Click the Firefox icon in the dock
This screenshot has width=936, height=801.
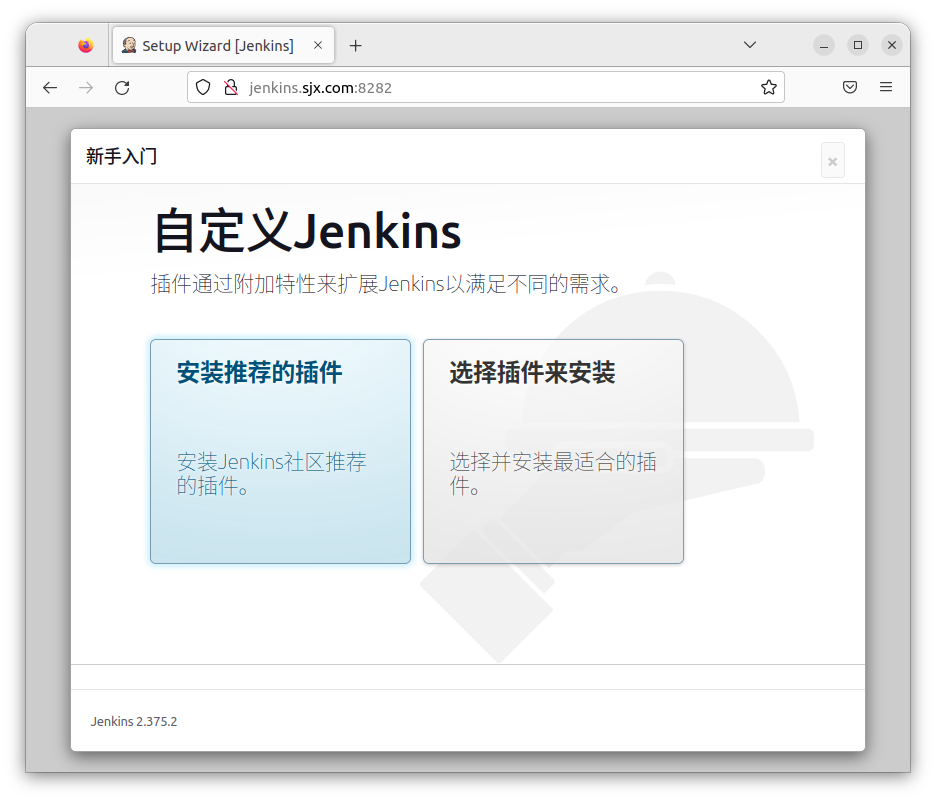pyautogui.click(x=84, y=44)
